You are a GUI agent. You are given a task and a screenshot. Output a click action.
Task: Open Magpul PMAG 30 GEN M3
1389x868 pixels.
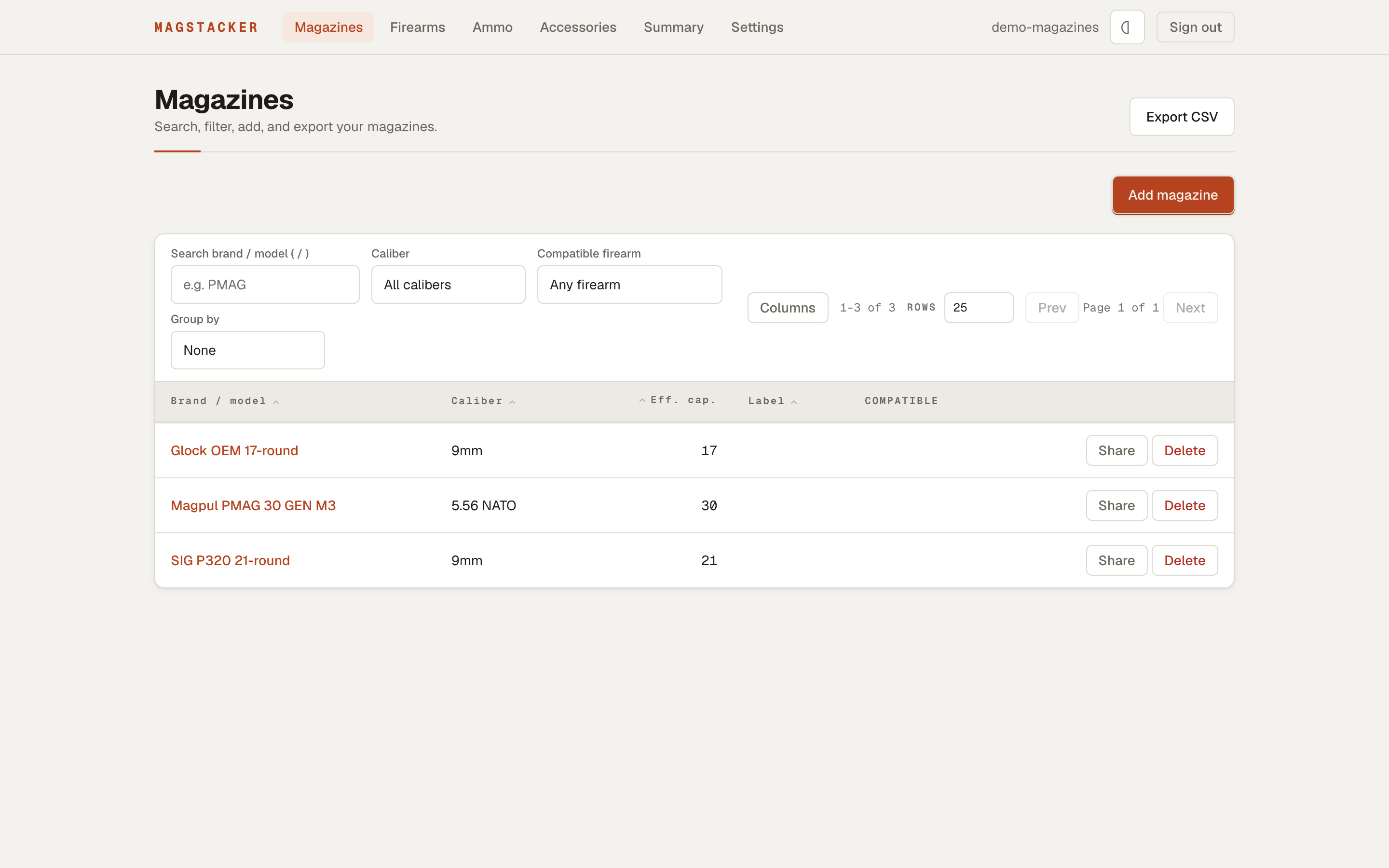[x=253, y=506]
